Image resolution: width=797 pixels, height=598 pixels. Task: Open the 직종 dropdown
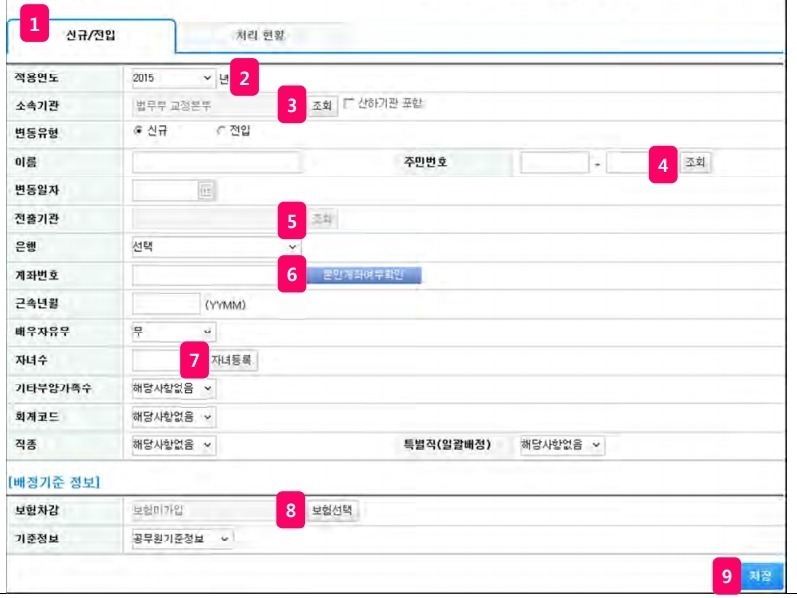click(174, 445)
